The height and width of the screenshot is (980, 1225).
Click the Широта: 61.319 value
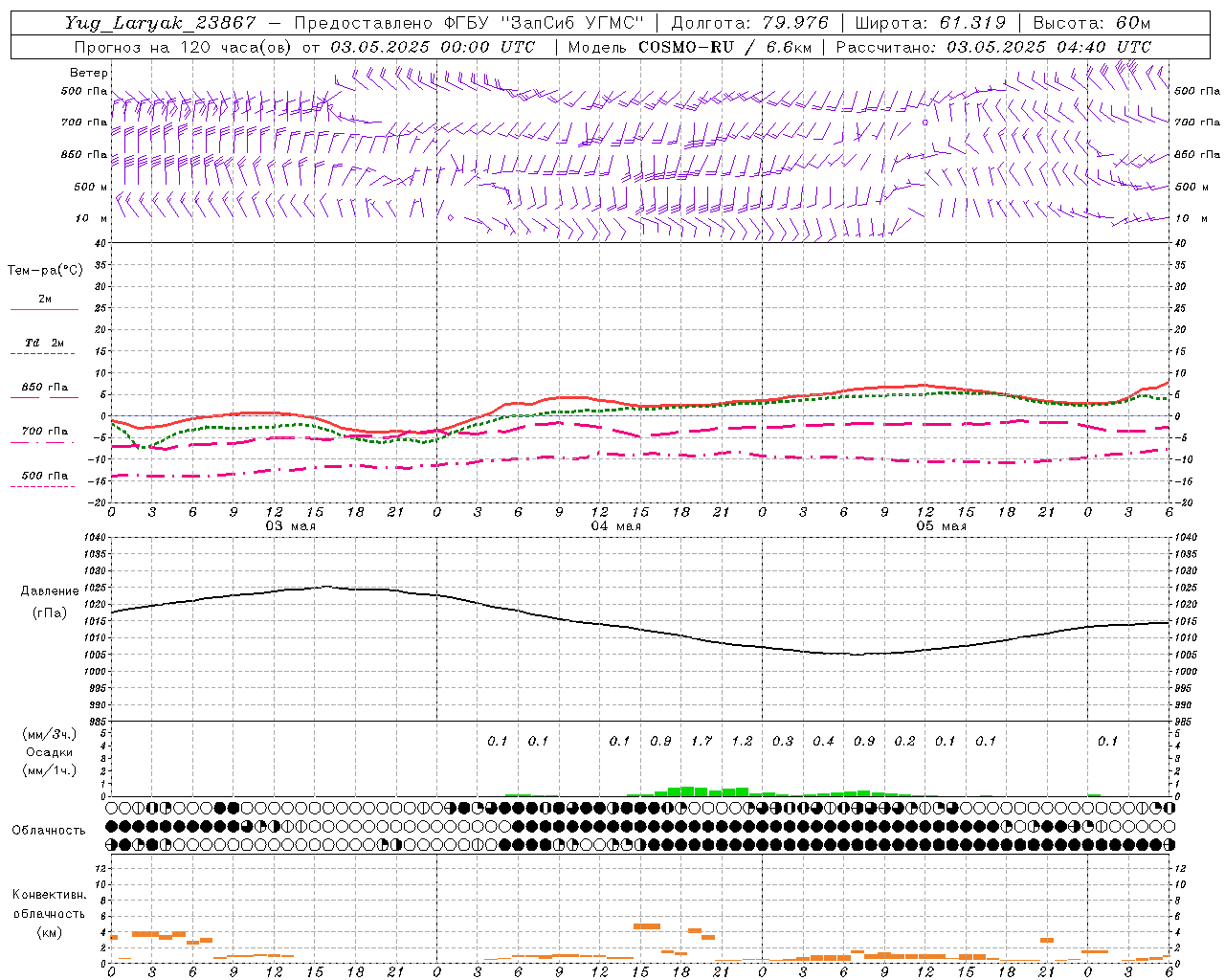tap(929, 23)
